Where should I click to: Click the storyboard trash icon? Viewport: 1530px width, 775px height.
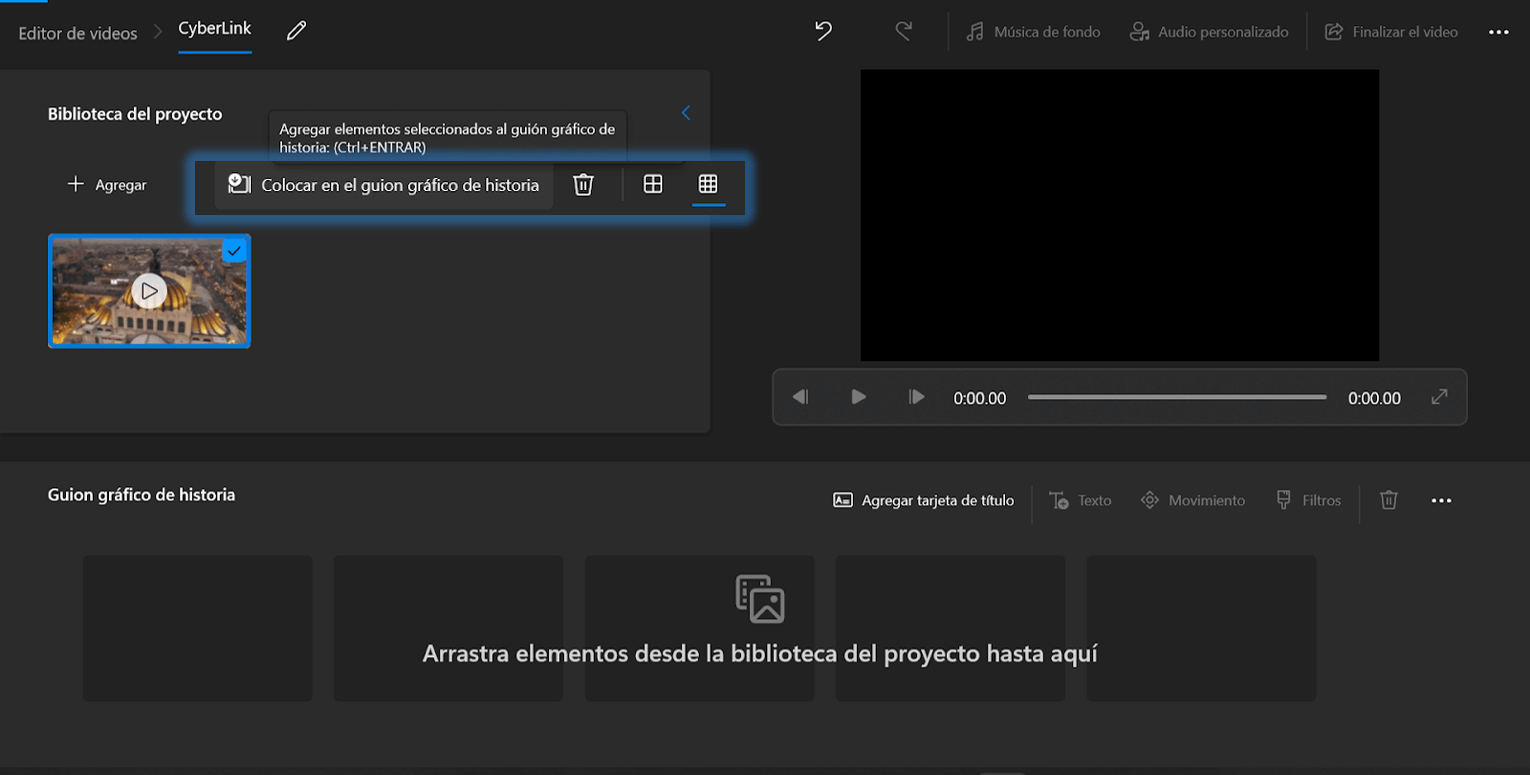click(1389, 500)
